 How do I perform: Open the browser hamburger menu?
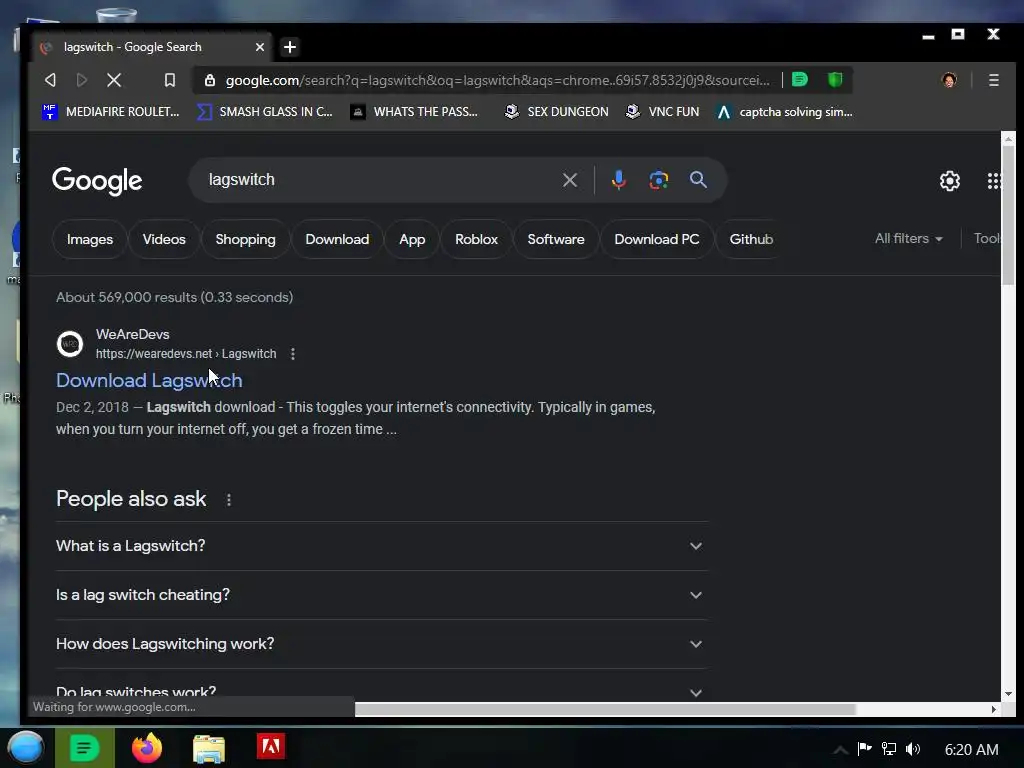point(993,80)
